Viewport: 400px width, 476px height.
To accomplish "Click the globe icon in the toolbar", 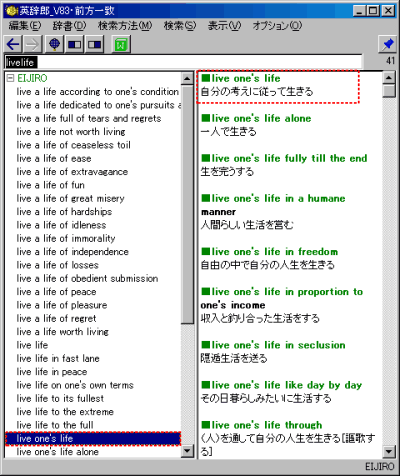I will (55, 44).
